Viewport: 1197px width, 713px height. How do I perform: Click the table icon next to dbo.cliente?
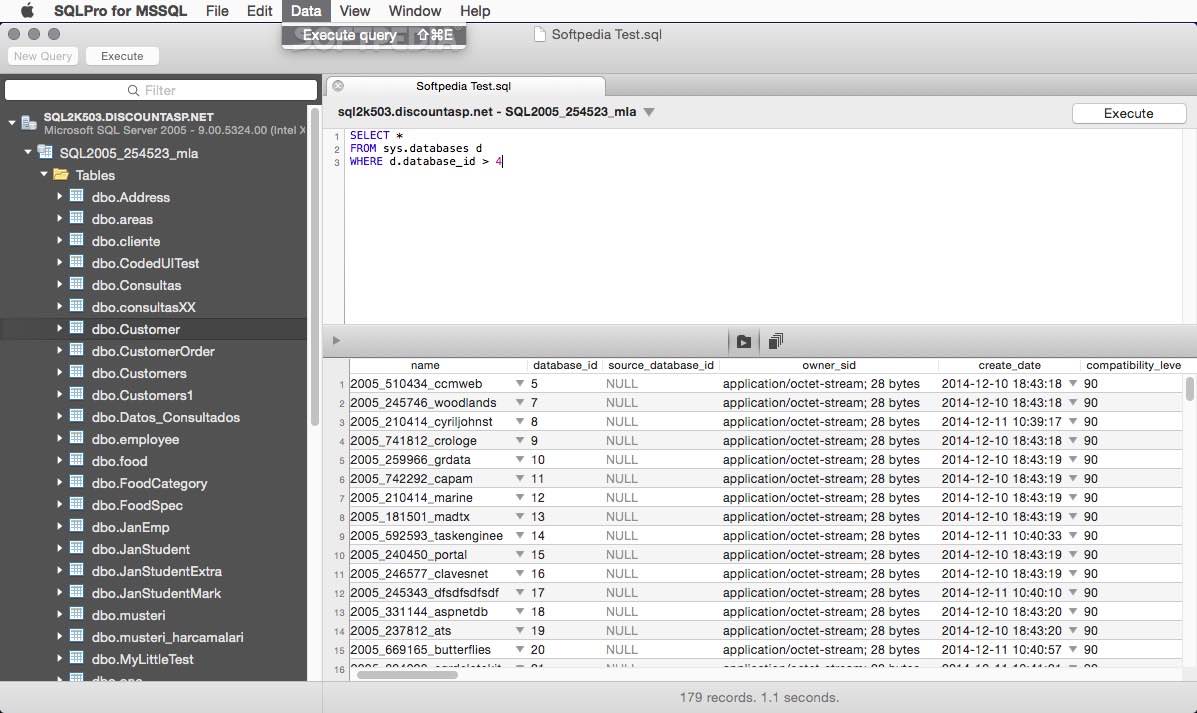76,240
